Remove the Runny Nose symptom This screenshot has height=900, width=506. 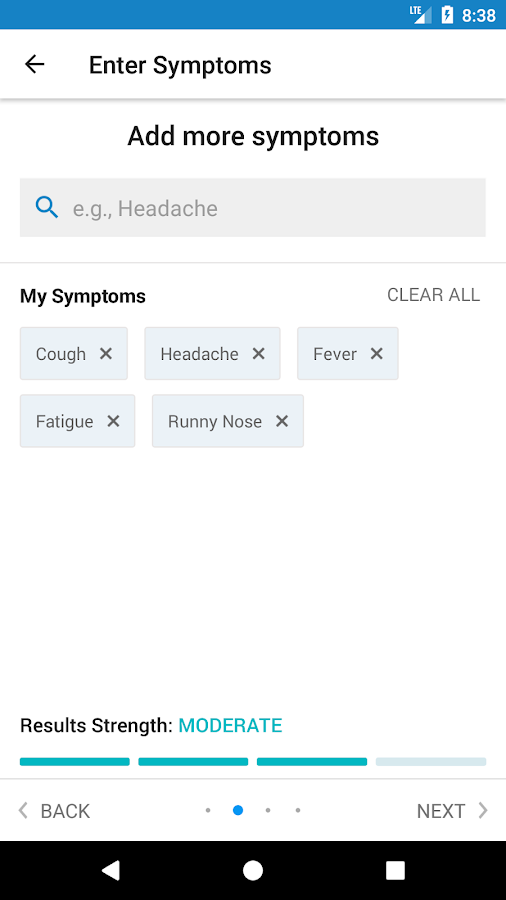282,421
